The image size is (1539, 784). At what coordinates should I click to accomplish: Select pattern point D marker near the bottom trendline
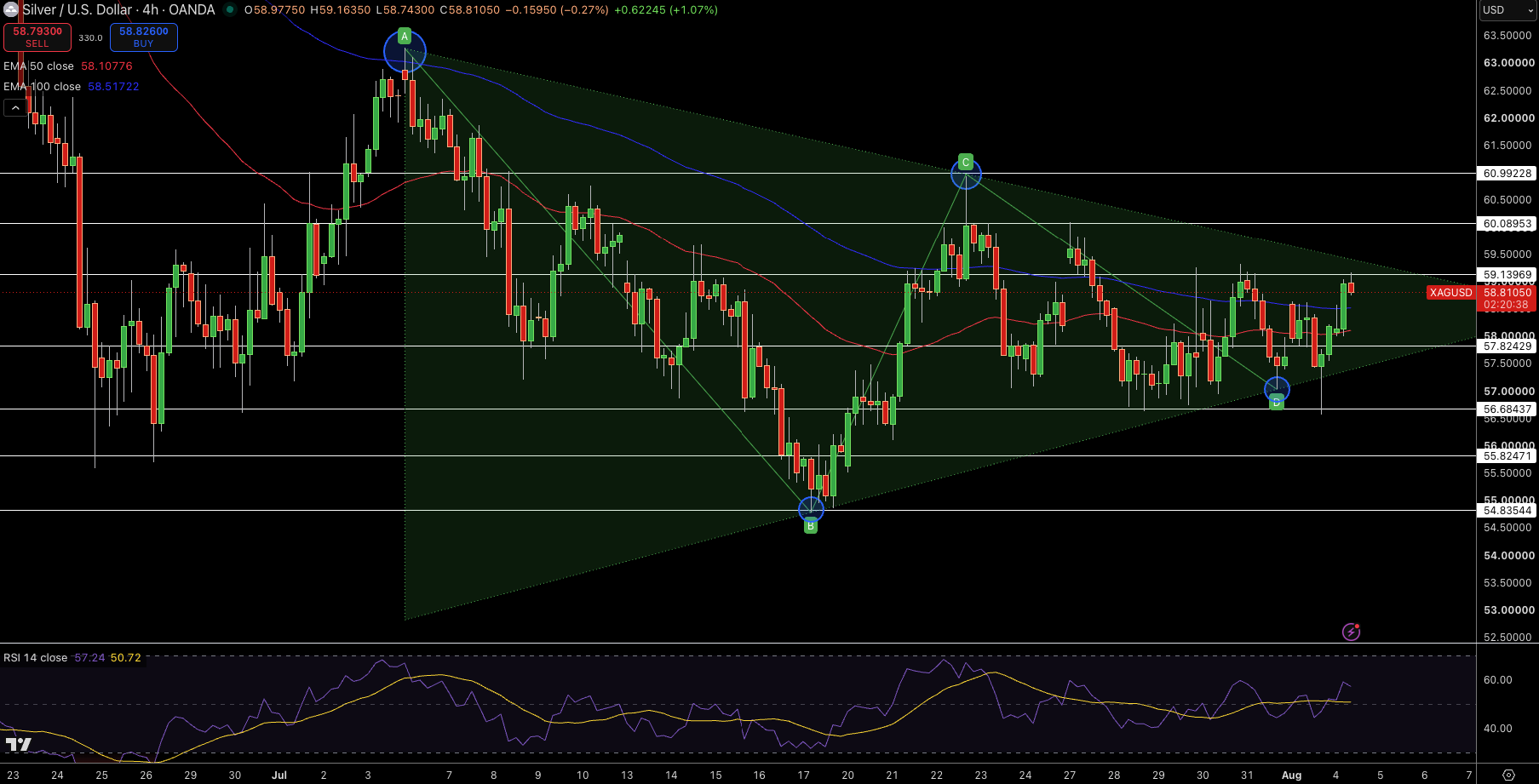click(1276, 401)
